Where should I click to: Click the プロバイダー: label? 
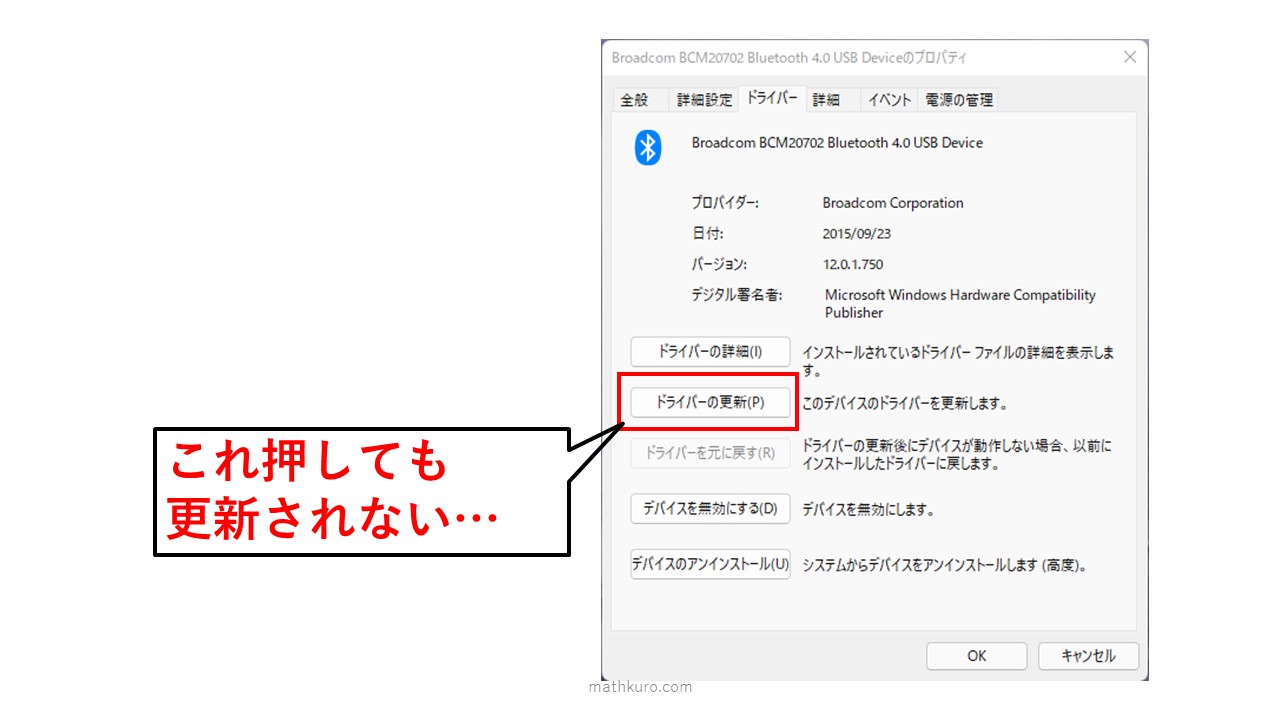(725, 203)
